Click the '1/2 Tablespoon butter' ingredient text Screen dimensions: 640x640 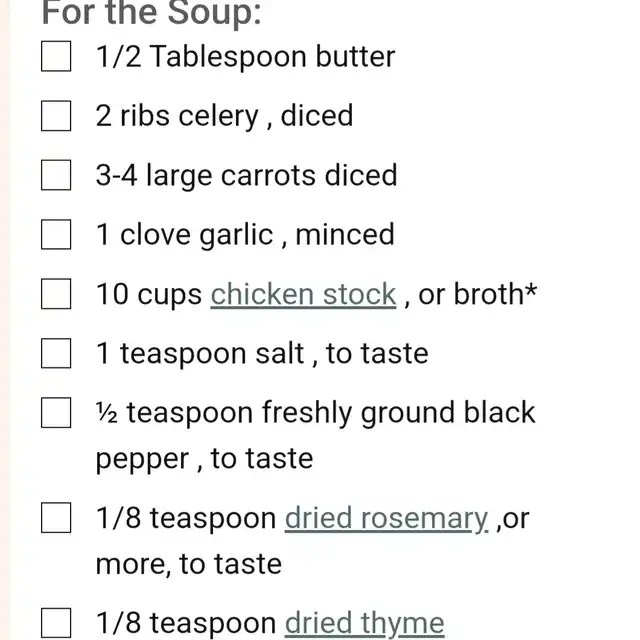click(245, 56)
